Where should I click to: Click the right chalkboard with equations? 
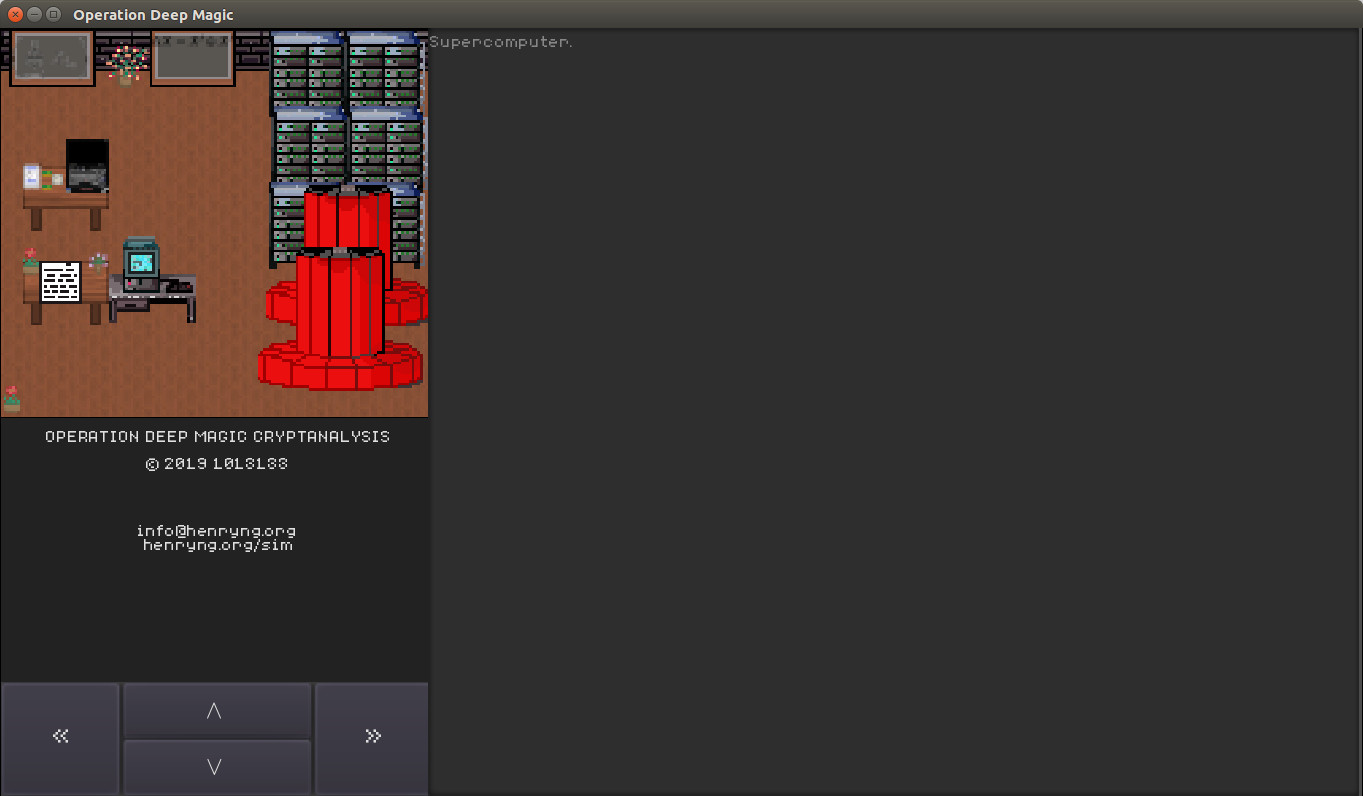pos(192,57)
